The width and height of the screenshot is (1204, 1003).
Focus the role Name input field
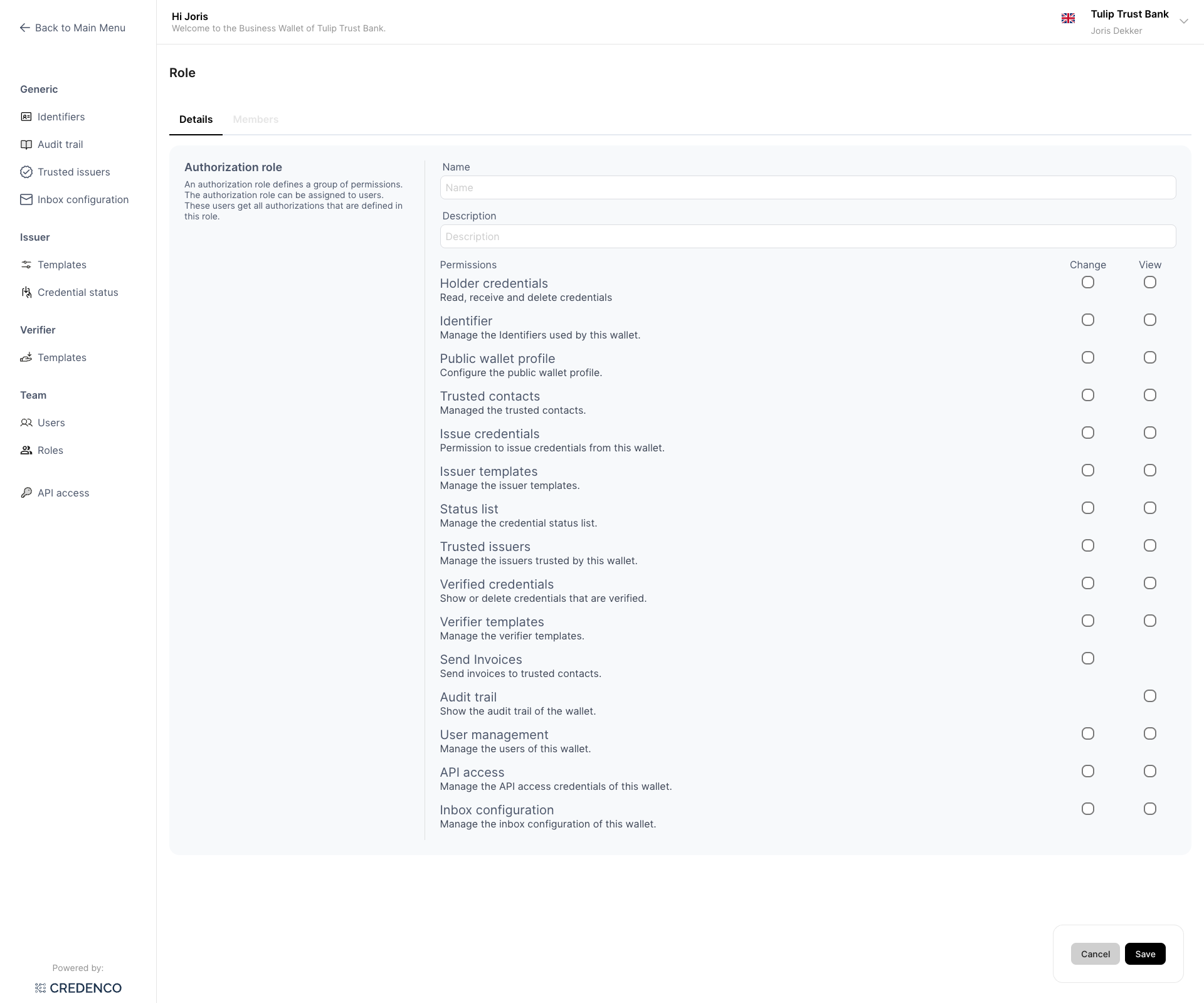pyautogui.click(x=808, y=187)
